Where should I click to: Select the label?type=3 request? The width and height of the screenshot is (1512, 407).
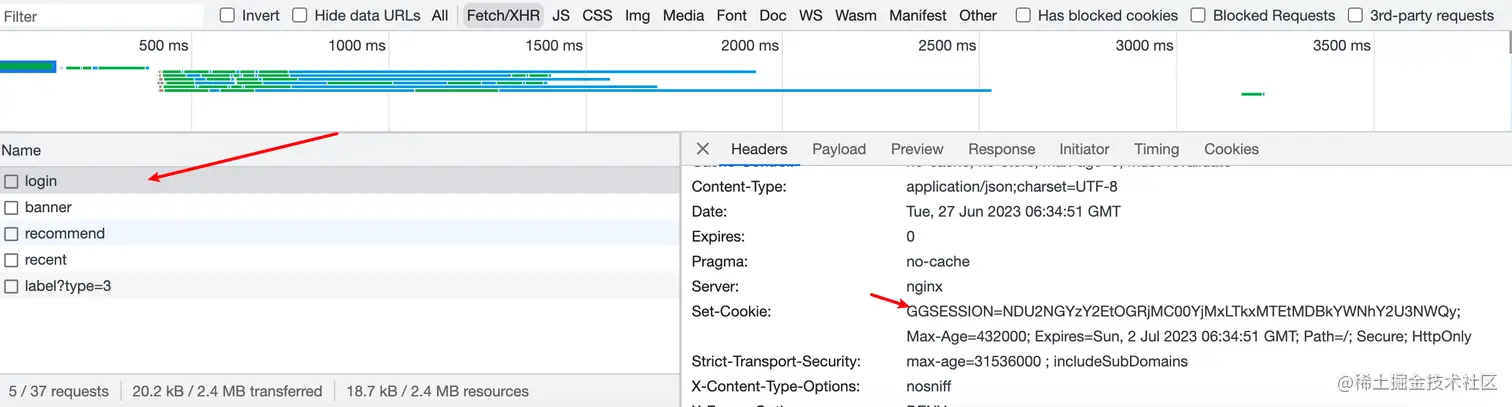click(x=68, y=286)
